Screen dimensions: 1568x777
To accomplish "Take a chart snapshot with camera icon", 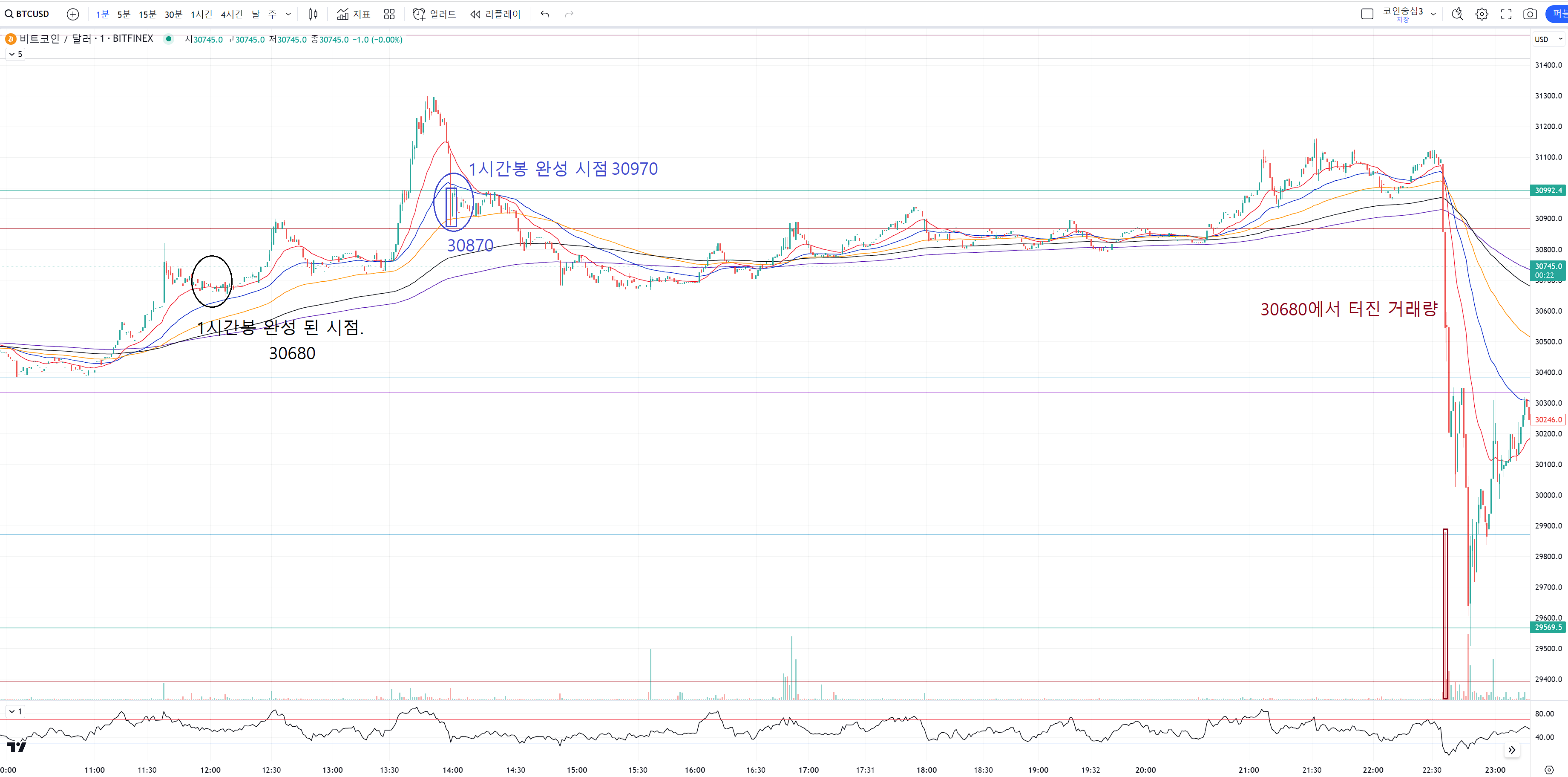I will [1530, 14].
